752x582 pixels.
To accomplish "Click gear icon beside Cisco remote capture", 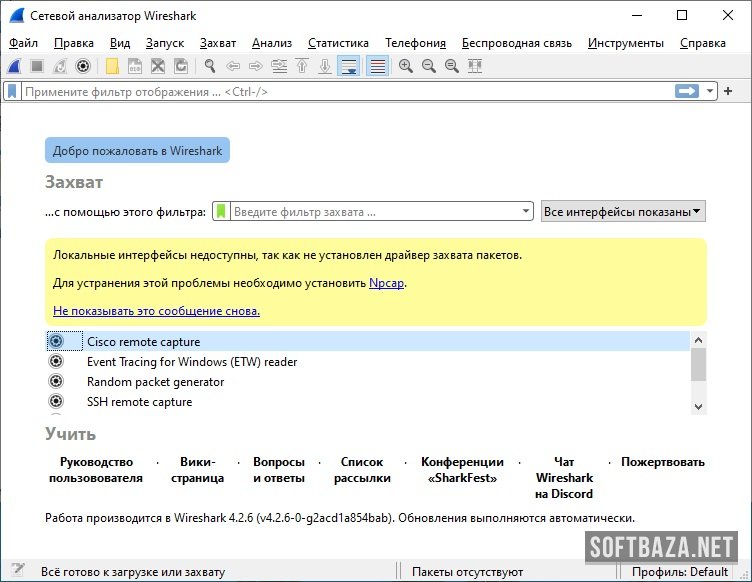I will pyautogui.click(x=56, y=342).
